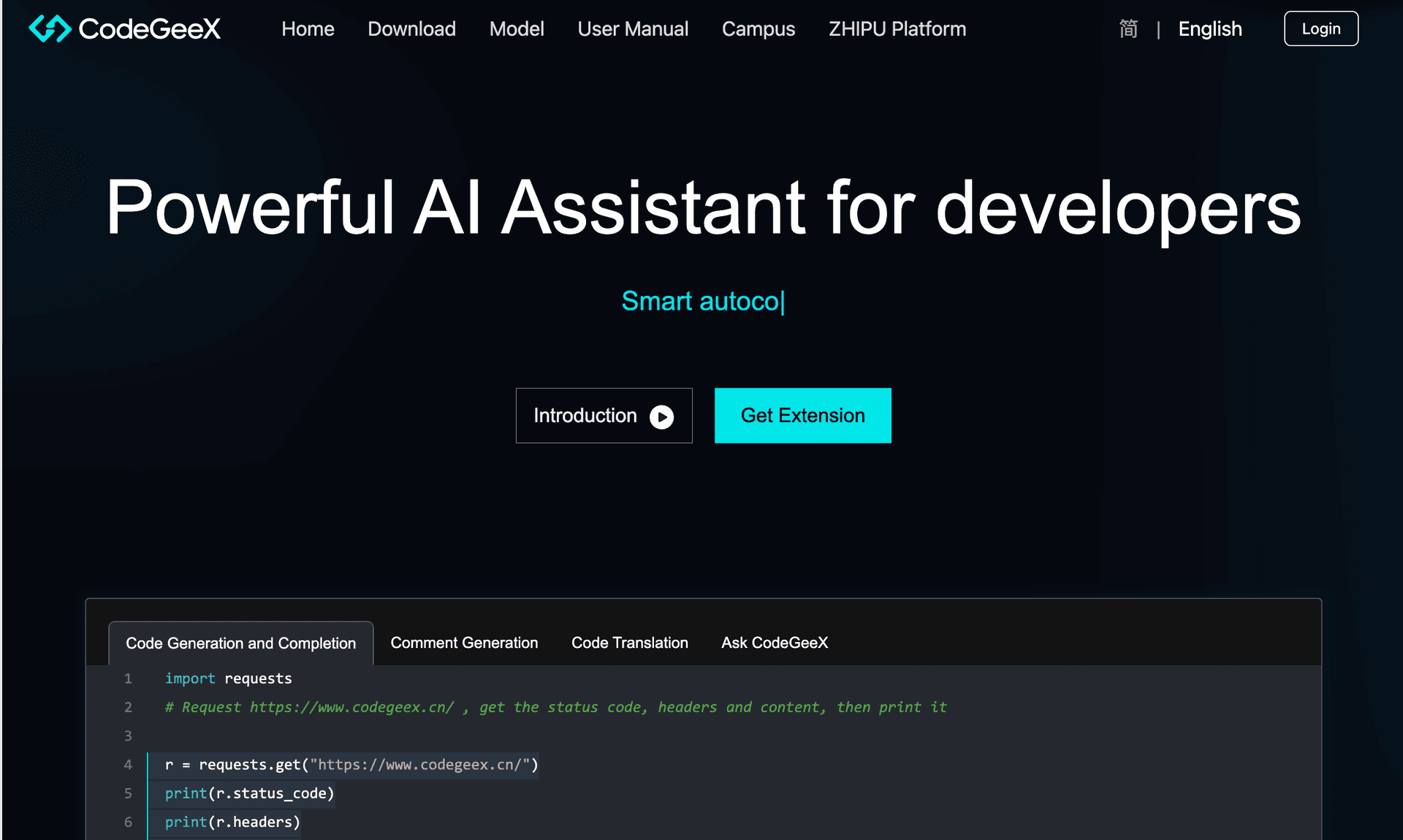1403x840 pixels.
Task: Open the Home menu item
Action: click(308, 28)
